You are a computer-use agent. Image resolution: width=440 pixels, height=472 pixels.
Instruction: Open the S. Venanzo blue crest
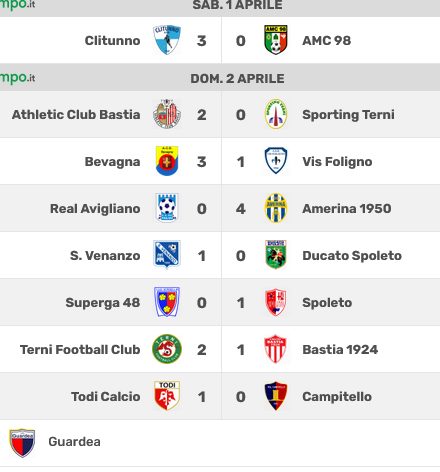(x=167, y=255)
